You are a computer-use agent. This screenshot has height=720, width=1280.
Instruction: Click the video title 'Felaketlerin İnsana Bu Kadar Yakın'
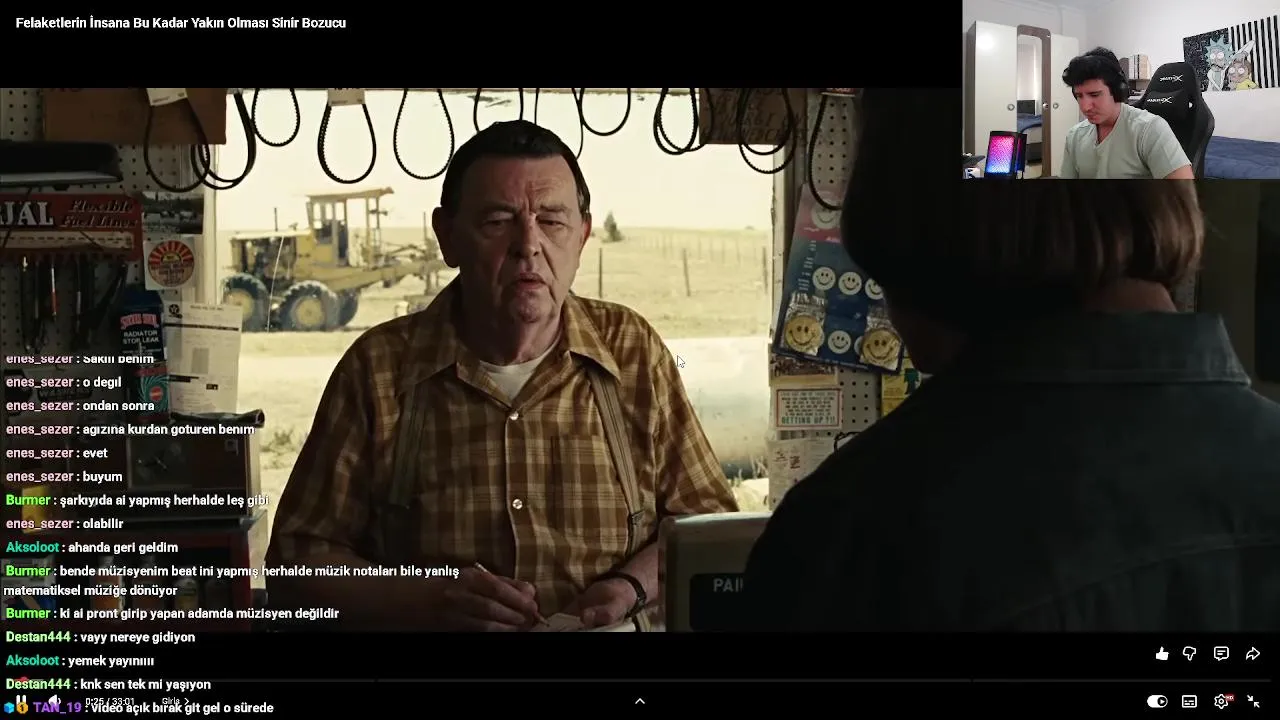pyautogui.click(x=181, y=23)
